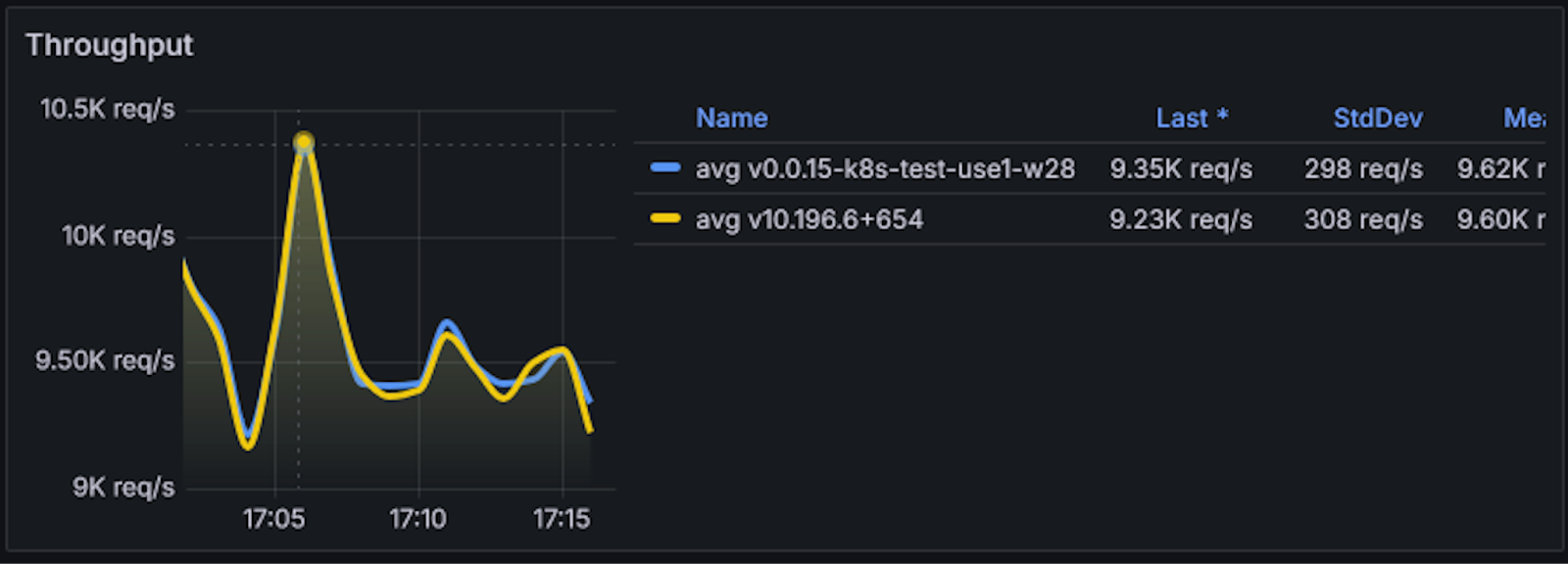
Task: Click the 17:15 time axis label
Action: (562, 518)
